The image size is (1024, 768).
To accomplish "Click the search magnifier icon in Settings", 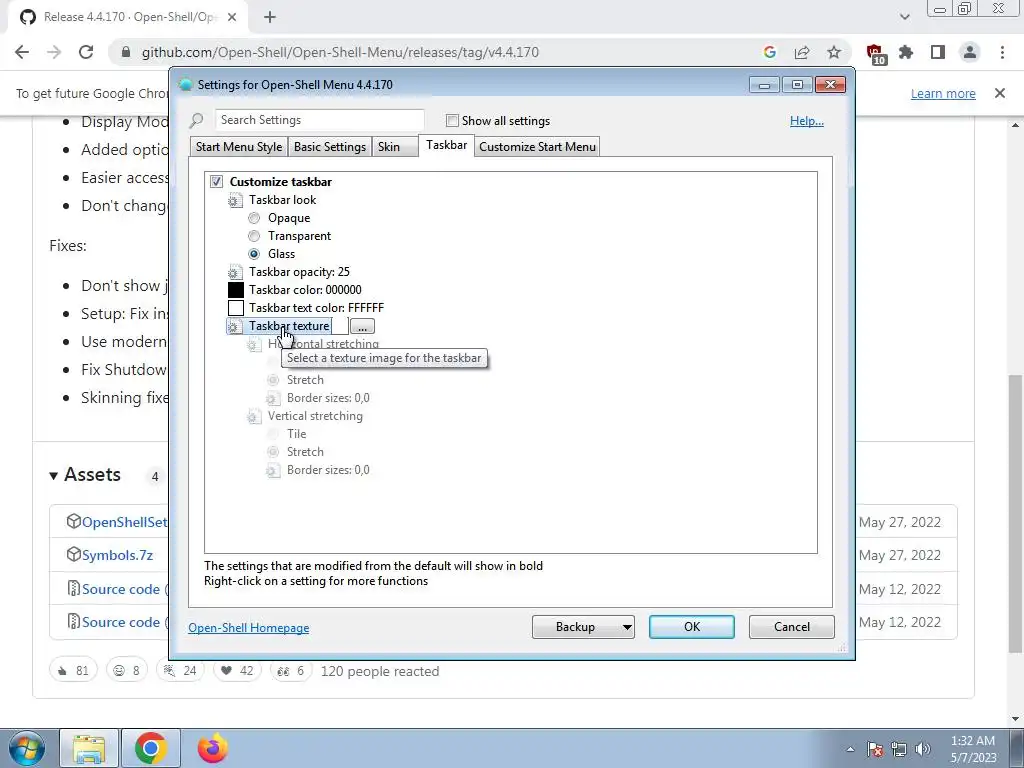I will pyautogui.click(x=197, y=121).
